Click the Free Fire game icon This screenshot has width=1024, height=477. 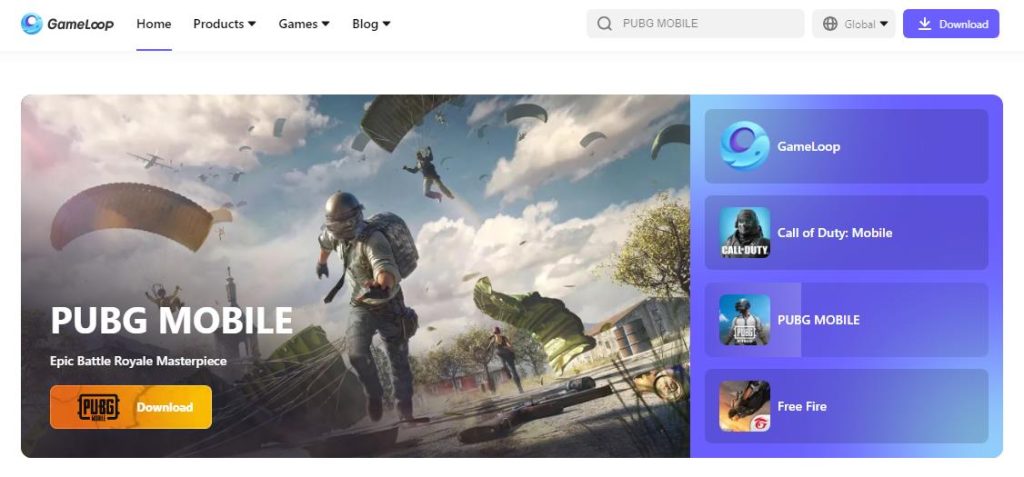[745, 406]
